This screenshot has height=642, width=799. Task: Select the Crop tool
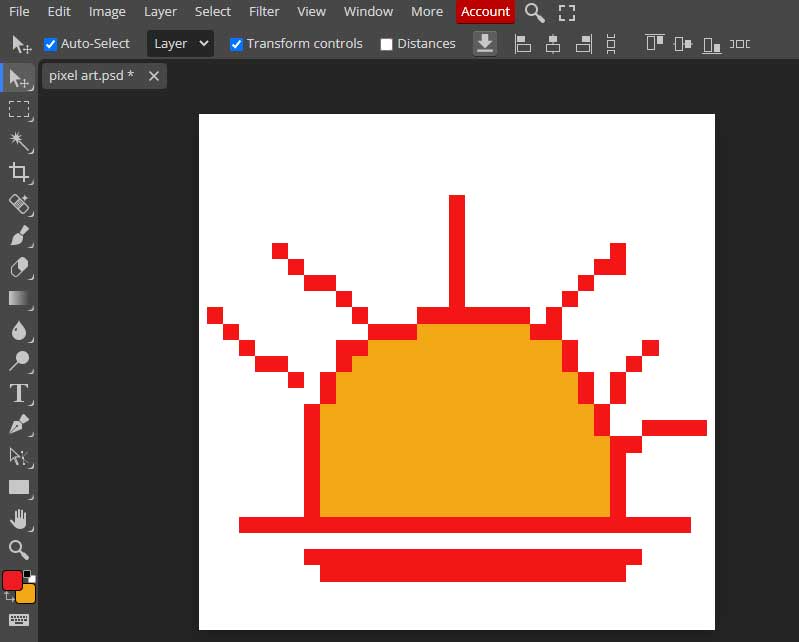click(x=19, y=172)
